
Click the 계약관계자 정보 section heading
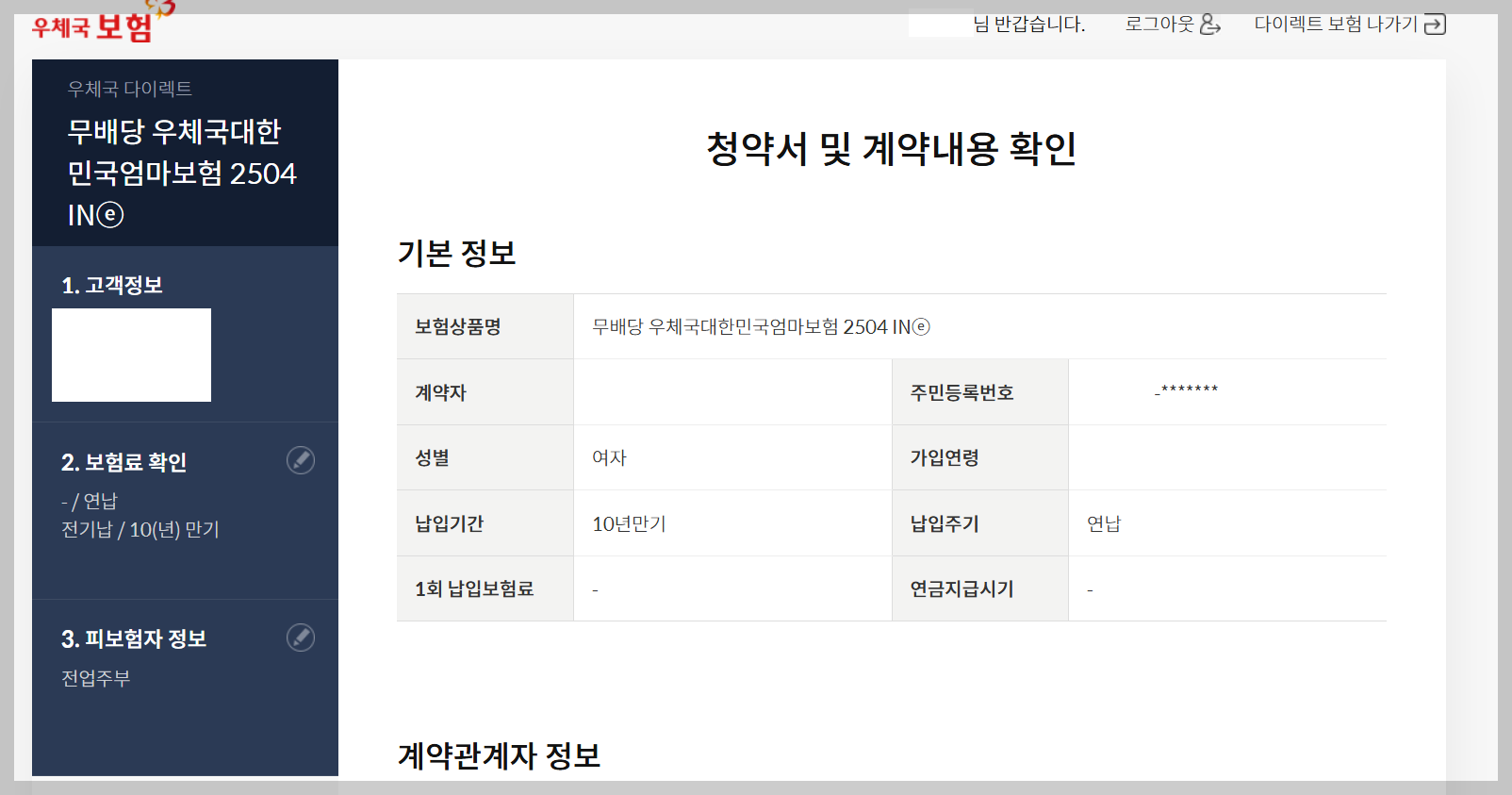500,755
